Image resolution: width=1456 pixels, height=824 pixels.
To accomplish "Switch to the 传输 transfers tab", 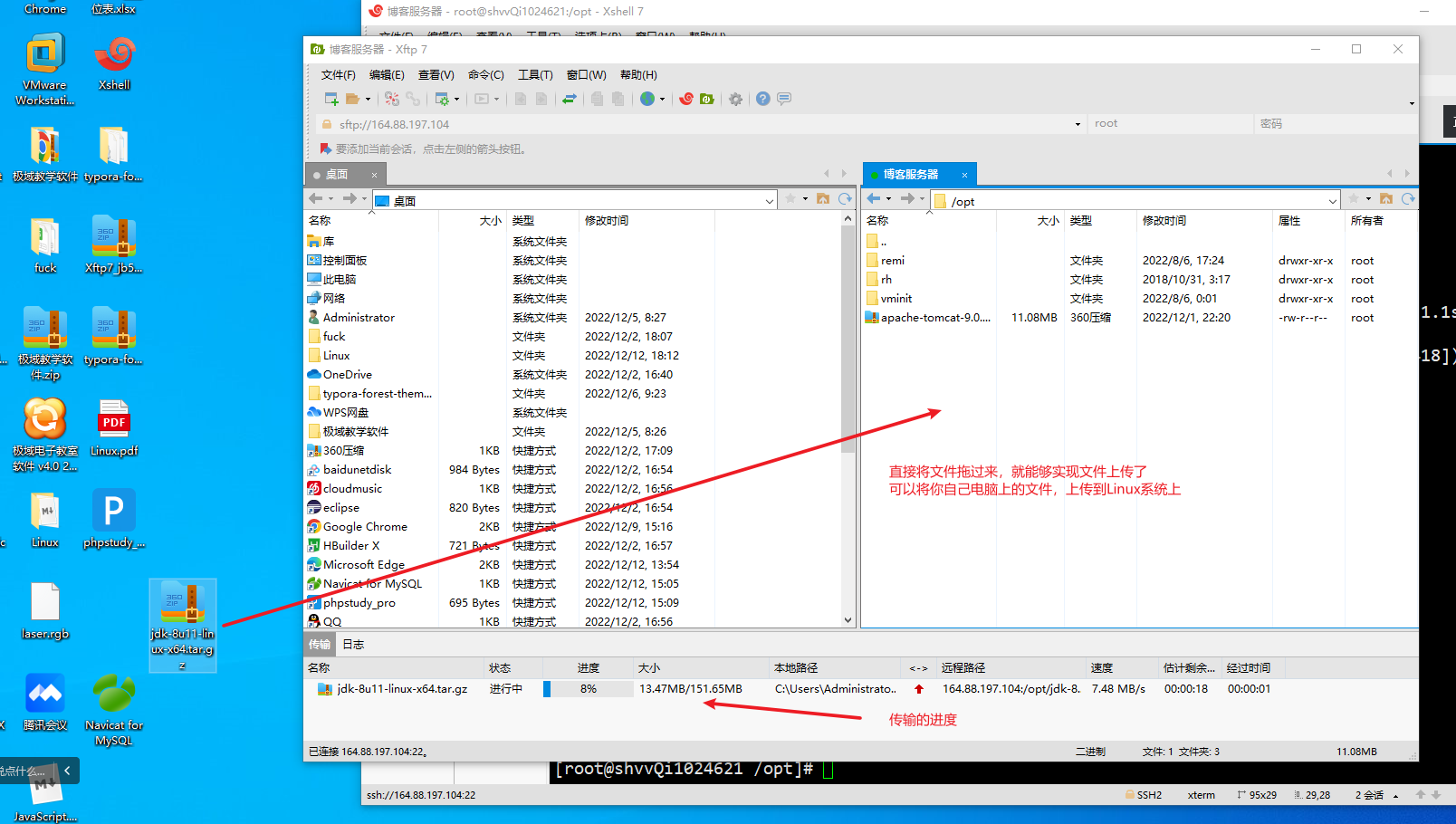I will (x=320, y=645).
